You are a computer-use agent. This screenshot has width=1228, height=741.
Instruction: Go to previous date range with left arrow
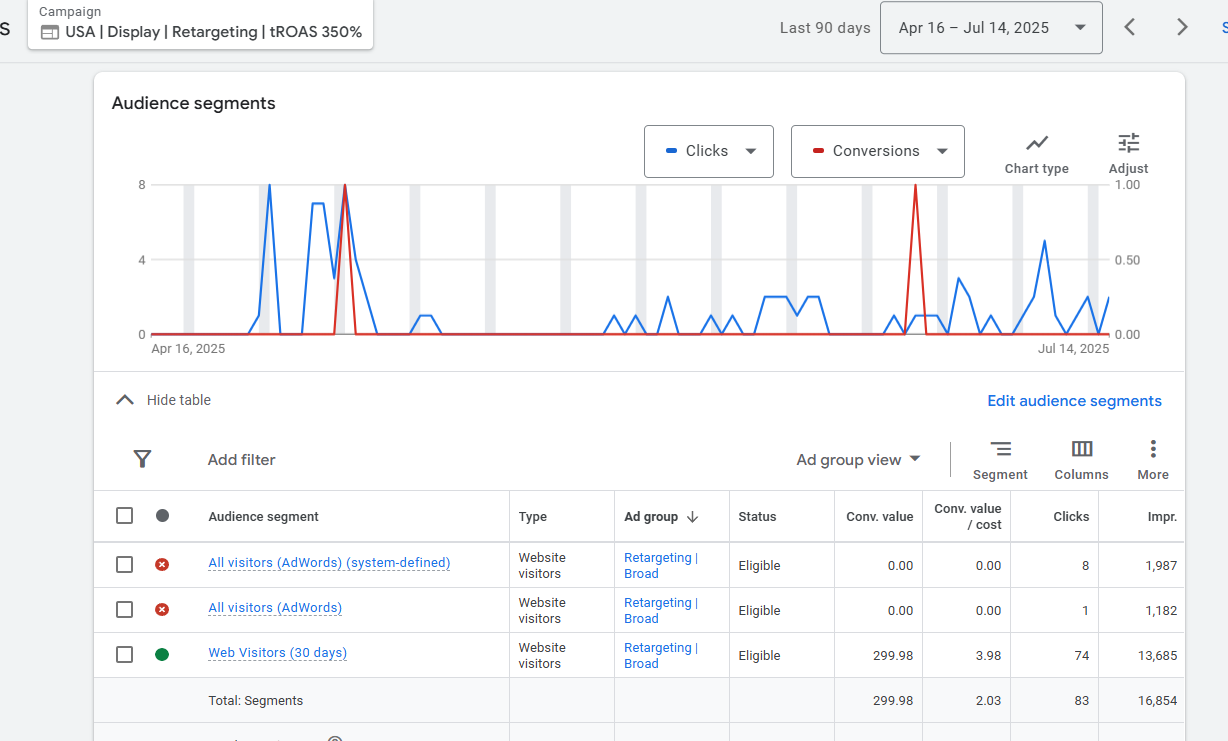[1130, 27]
